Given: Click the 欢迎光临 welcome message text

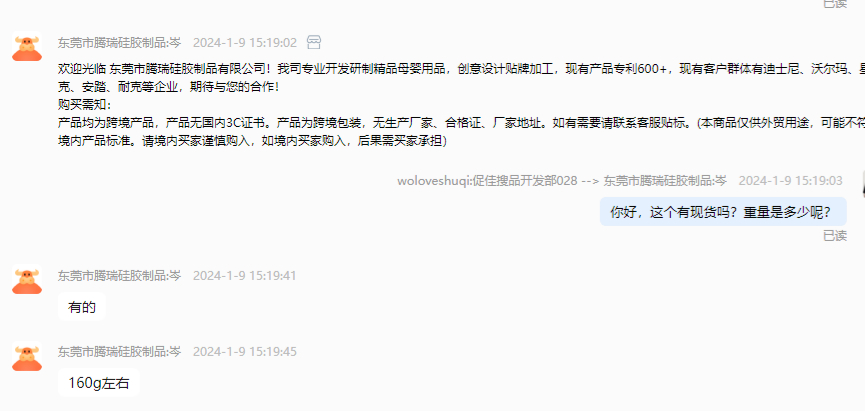Looking at the screenshot, I should click(461, 78).
